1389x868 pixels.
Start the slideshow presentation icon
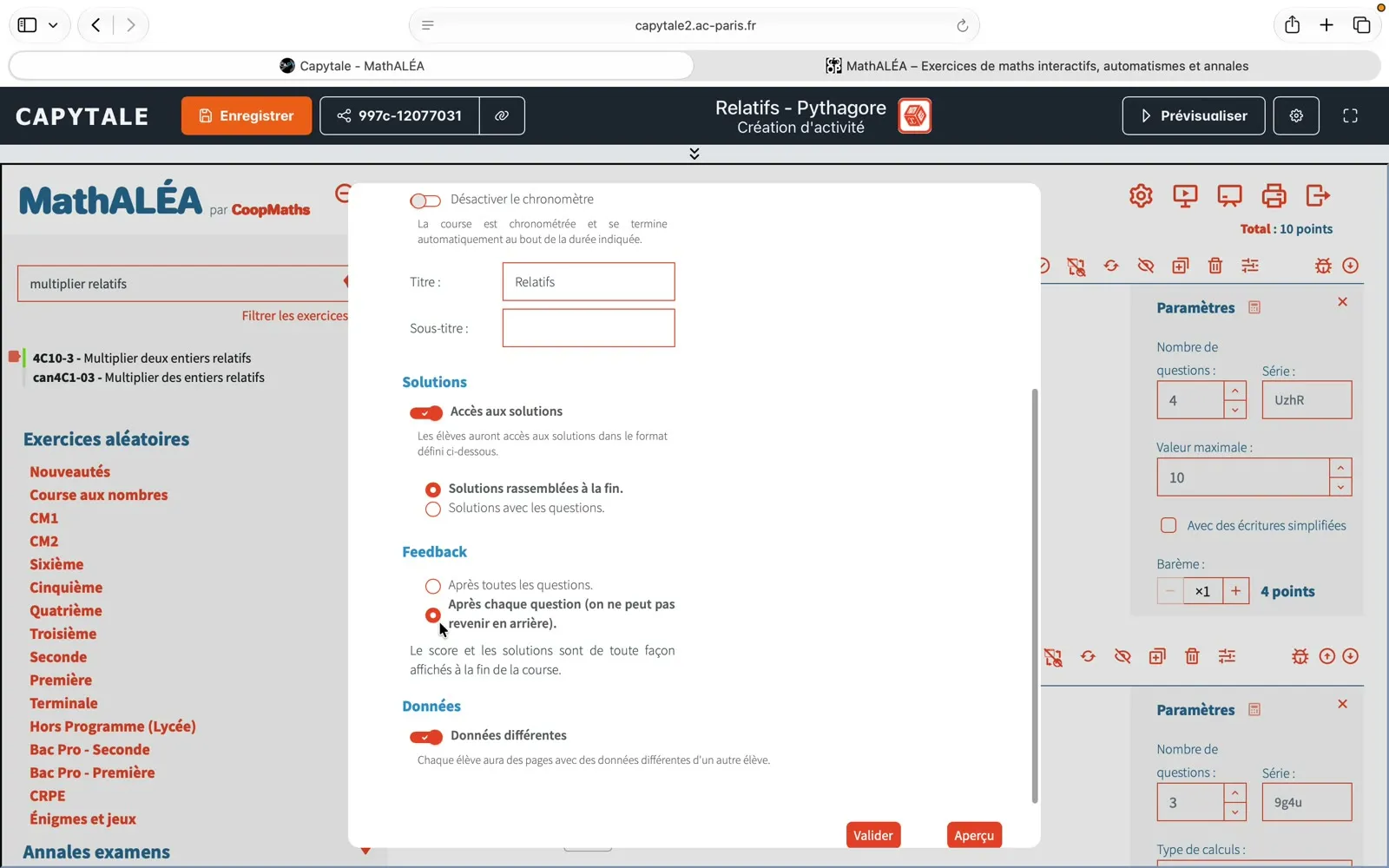click(x=1185, y=196)
